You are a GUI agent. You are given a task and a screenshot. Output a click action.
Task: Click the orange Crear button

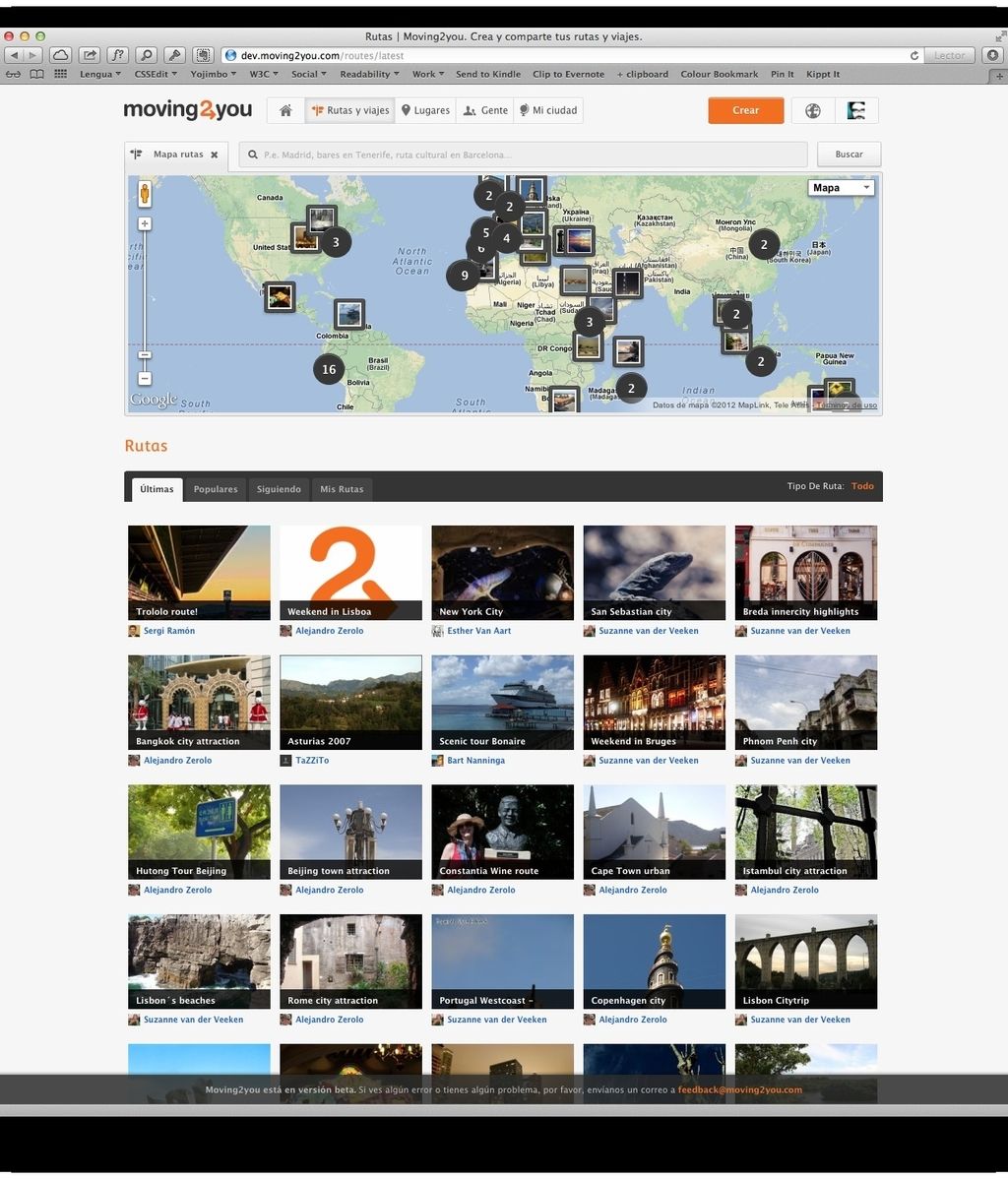745,110
